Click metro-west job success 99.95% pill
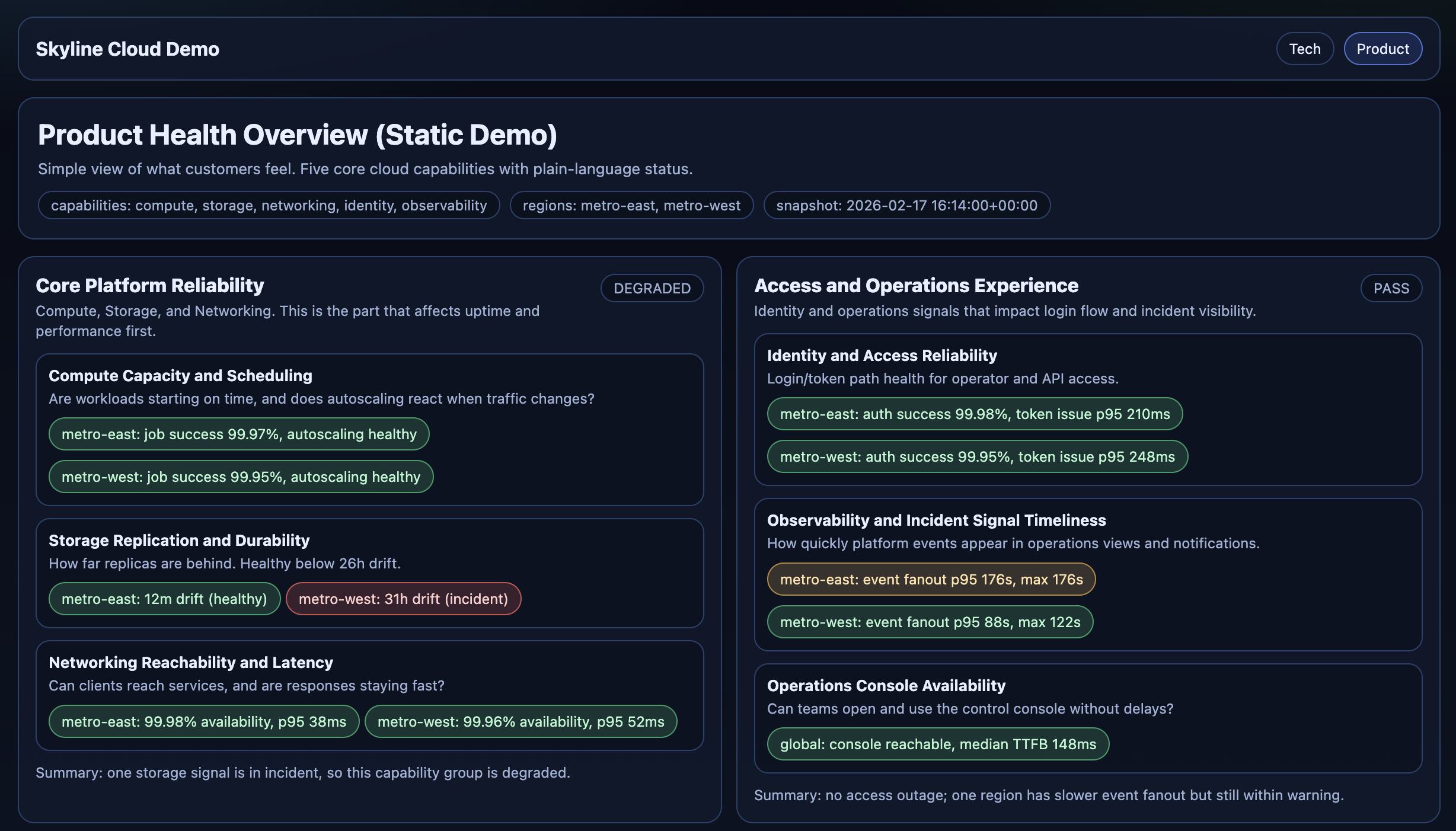 241,476
